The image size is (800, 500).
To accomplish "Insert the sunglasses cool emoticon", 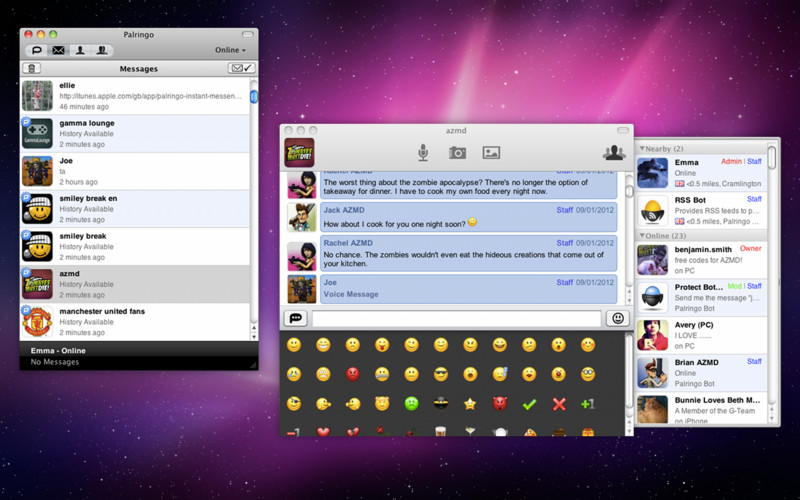I will coord(441,374).
